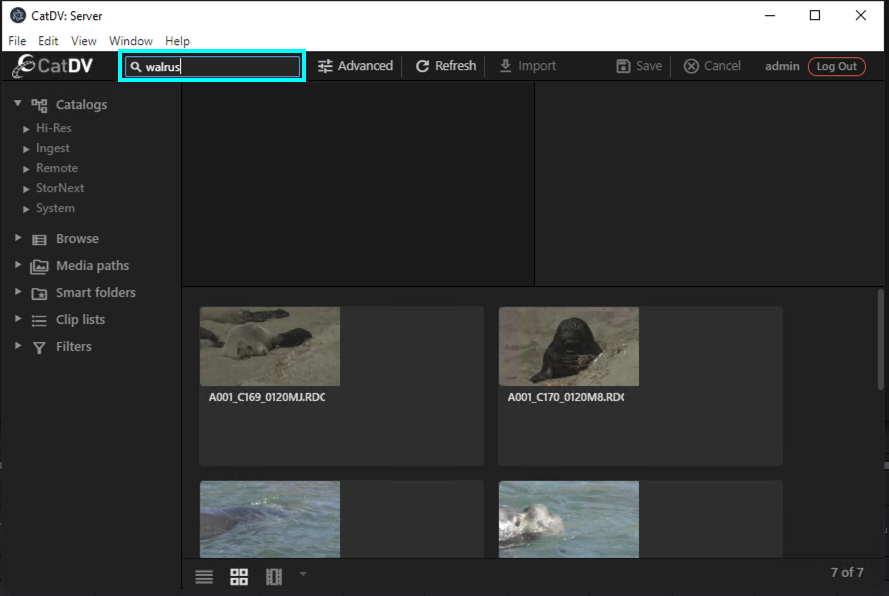Click the Cancel label
The image size is (889, 596).
pyautogui.click(x=722, y=66)
